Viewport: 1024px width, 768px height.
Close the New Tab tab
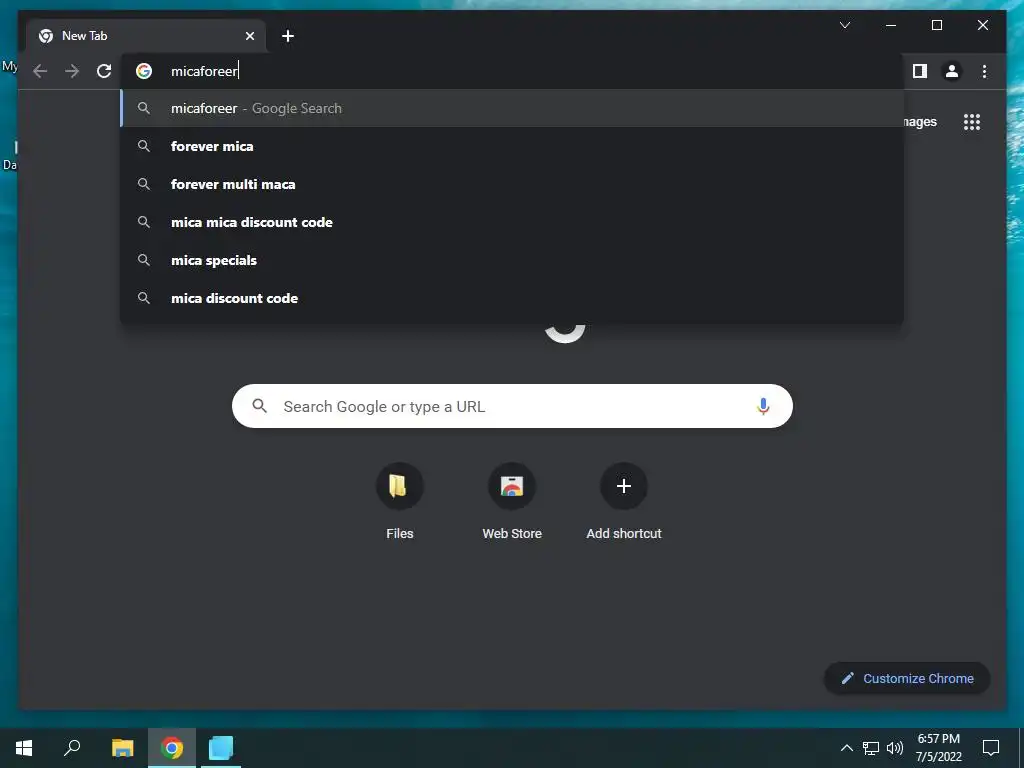[x=249, y=36]
